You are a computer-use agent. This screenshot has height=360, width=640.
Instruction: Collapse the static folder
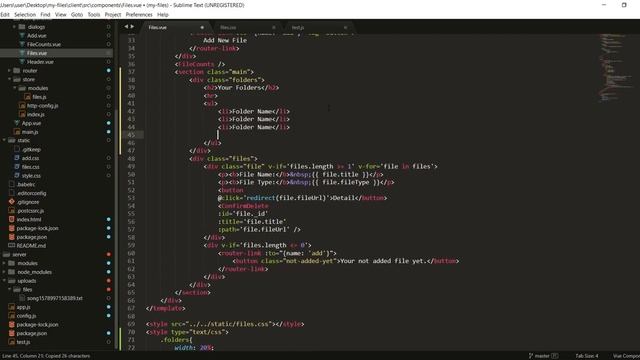[4, 140]
